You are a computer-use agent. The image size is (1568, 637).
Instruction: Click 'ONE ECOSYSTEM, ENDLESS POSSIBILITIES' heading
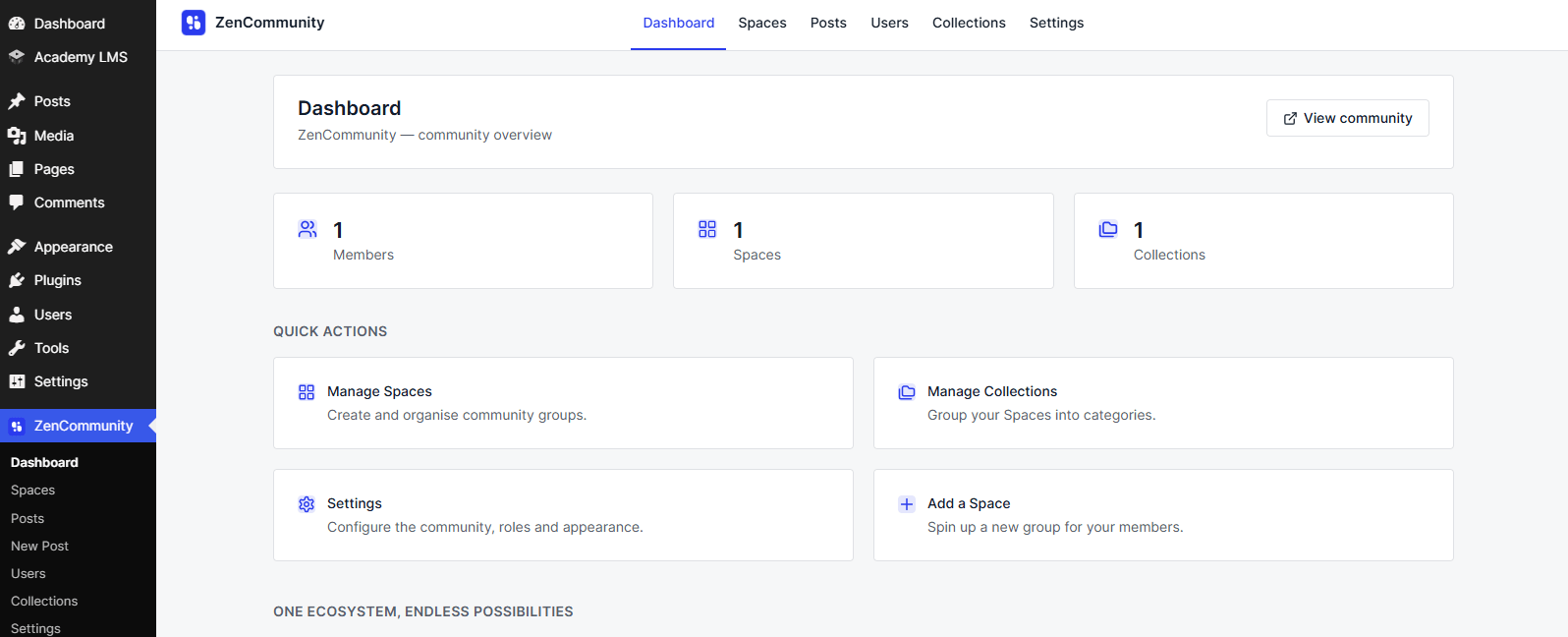[423, 611]
